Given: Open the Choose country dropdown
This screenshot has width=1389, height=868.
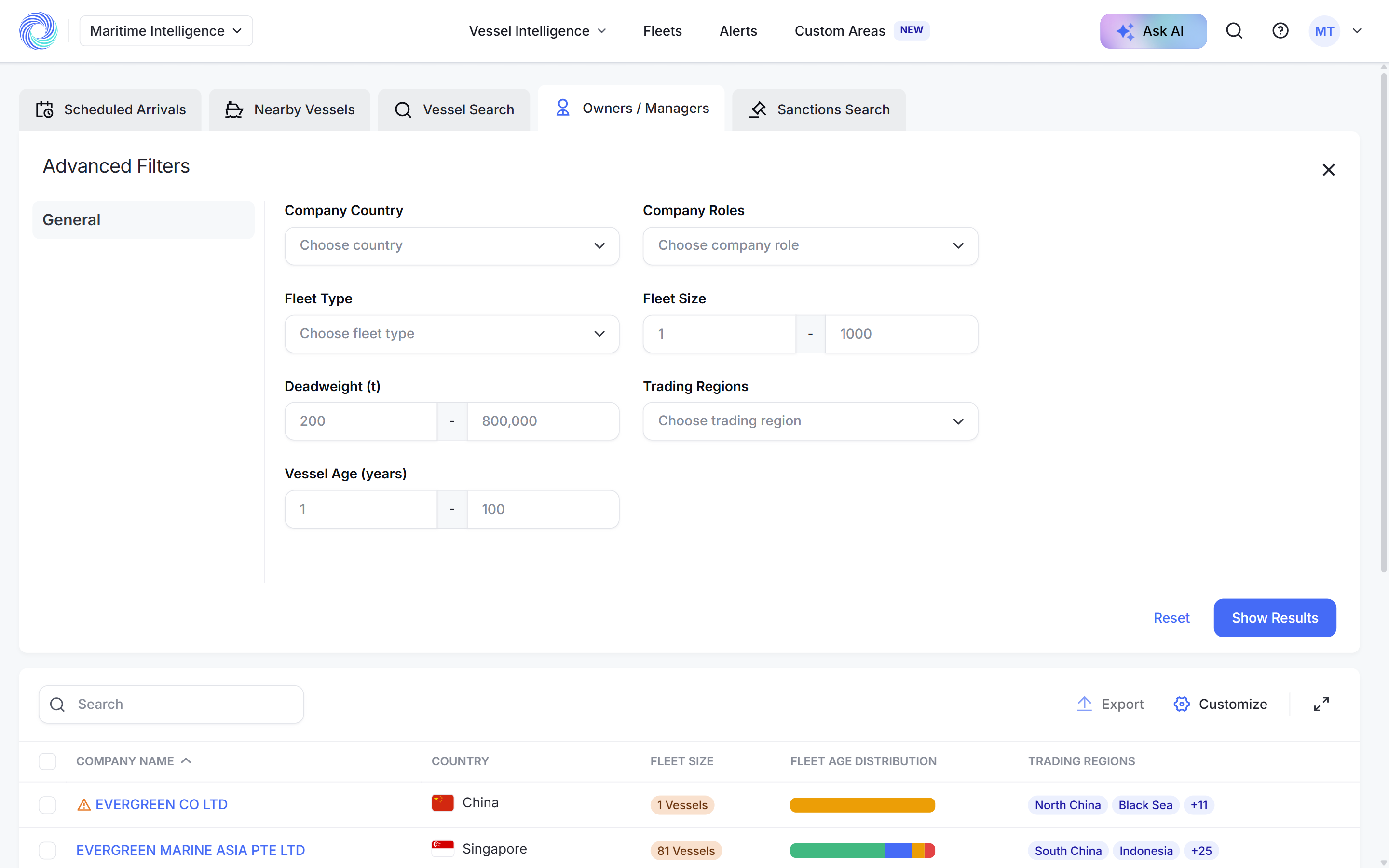Looking at the screenshot, I should pos(452,246).
